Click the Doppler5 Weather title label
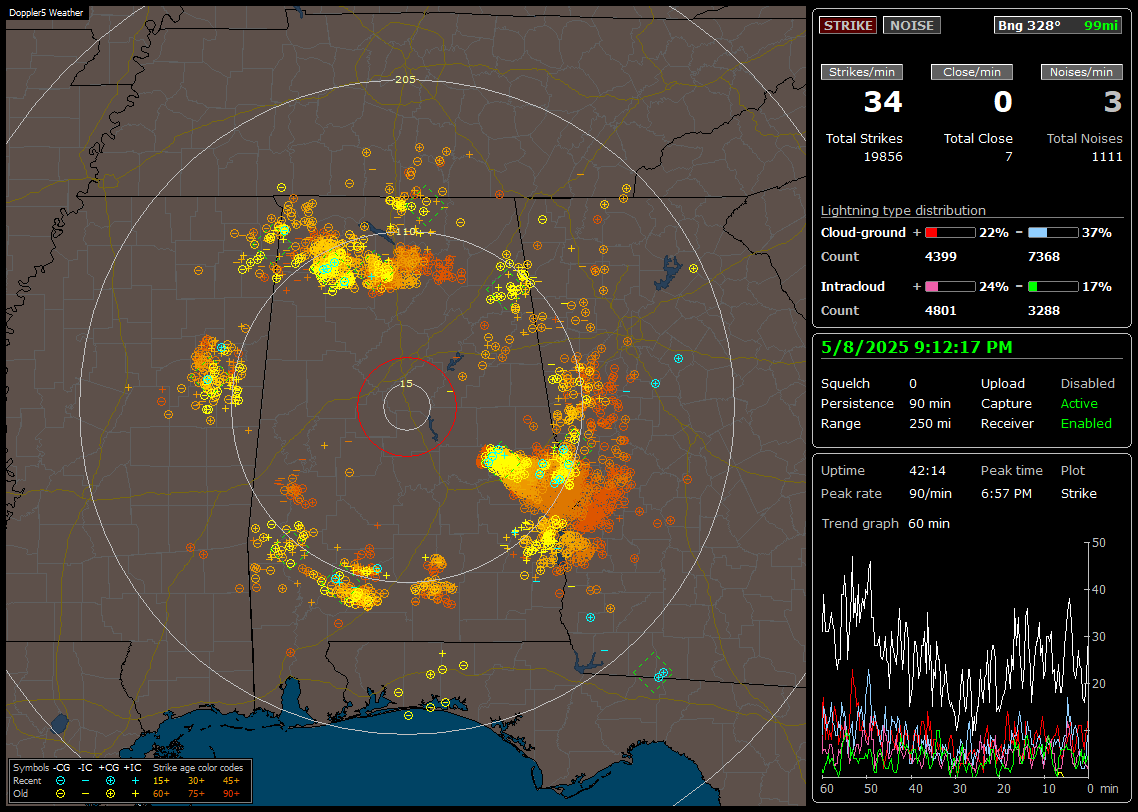The image size is (1138, 812). 46,13
